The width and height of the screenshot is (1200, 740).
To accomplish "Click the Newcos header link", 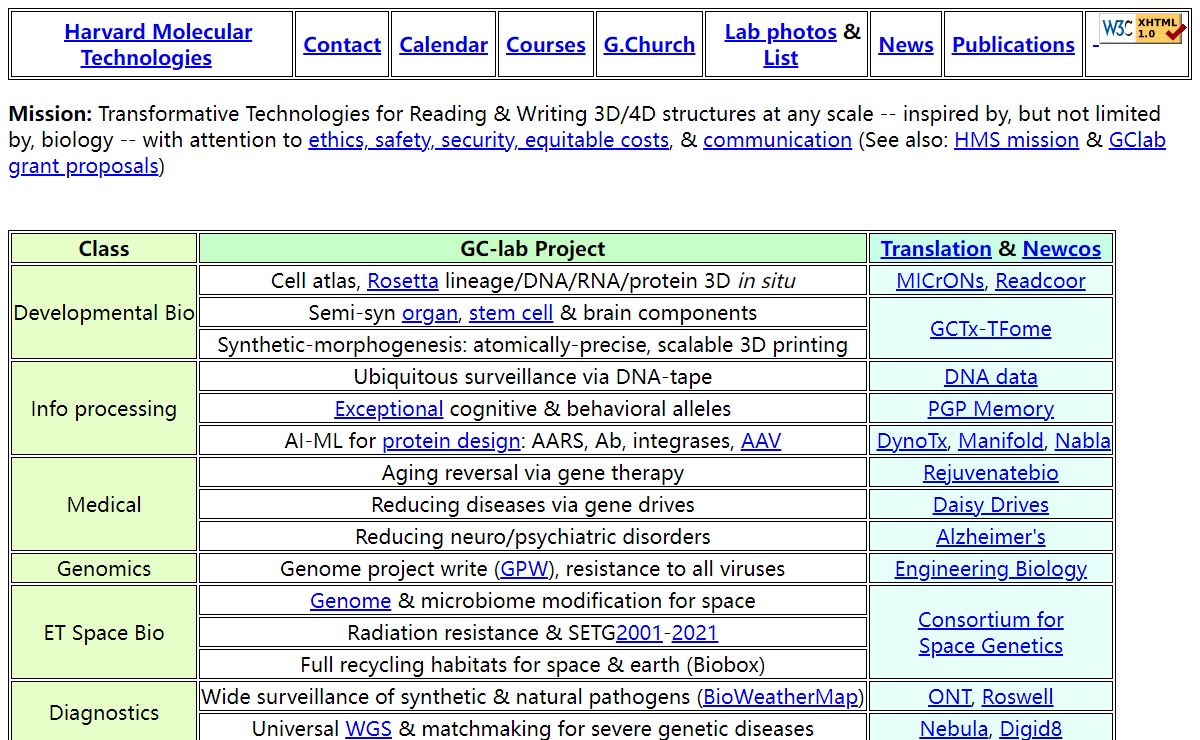I will [1061, 249].
